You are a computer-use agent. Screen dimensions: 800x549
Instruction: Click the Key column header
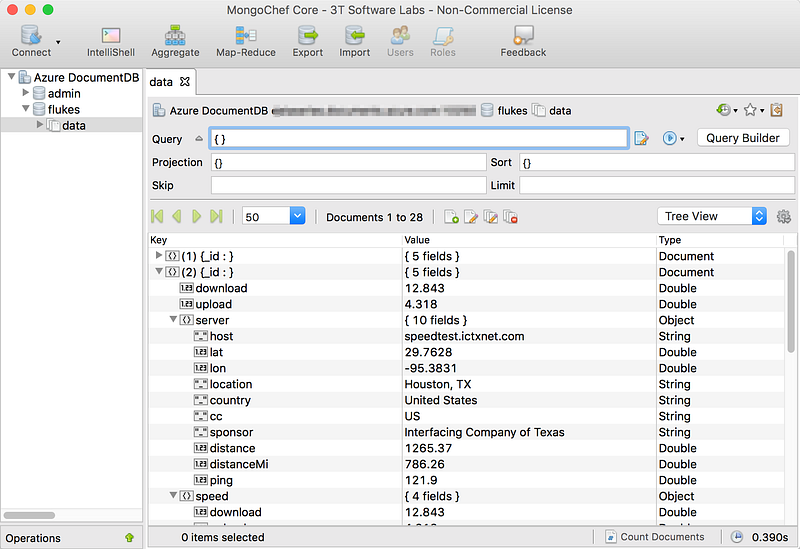coord(275,240)
